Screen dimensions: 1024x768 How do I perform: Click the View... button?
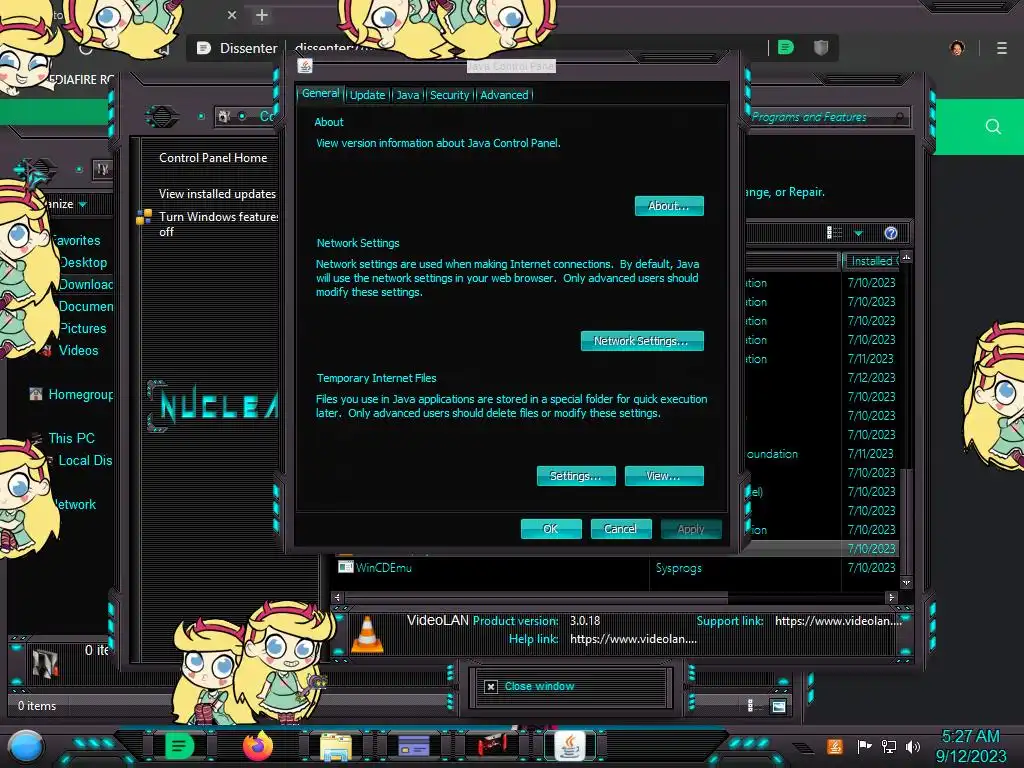664,476
